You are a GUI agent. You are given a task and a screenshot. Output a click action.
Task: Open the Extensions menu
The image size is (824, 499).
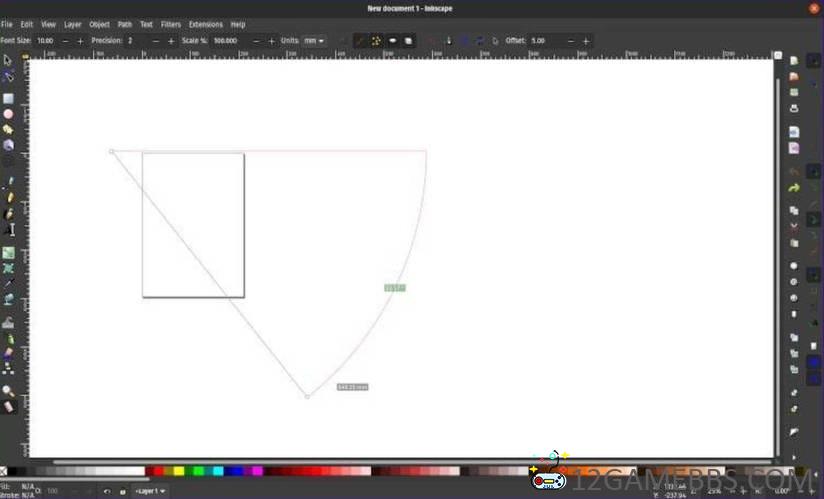[205, 24]
